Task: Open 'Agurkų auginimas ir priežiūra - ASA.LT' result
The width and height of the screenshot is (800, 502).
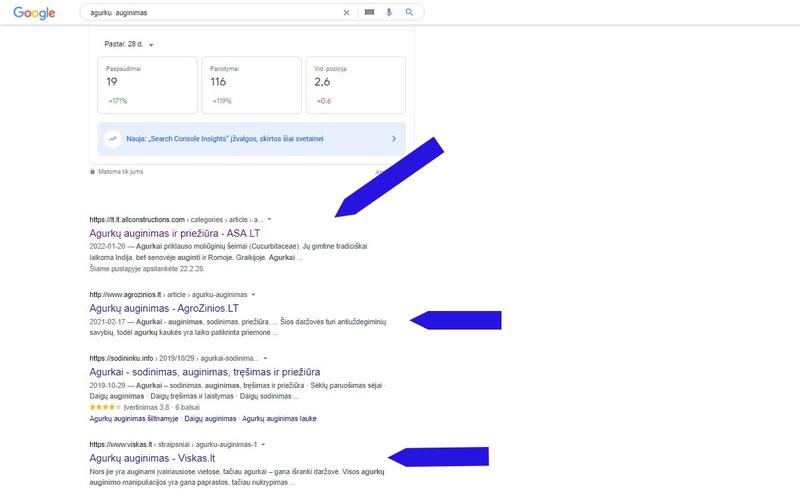Action: tap(174, 233)
